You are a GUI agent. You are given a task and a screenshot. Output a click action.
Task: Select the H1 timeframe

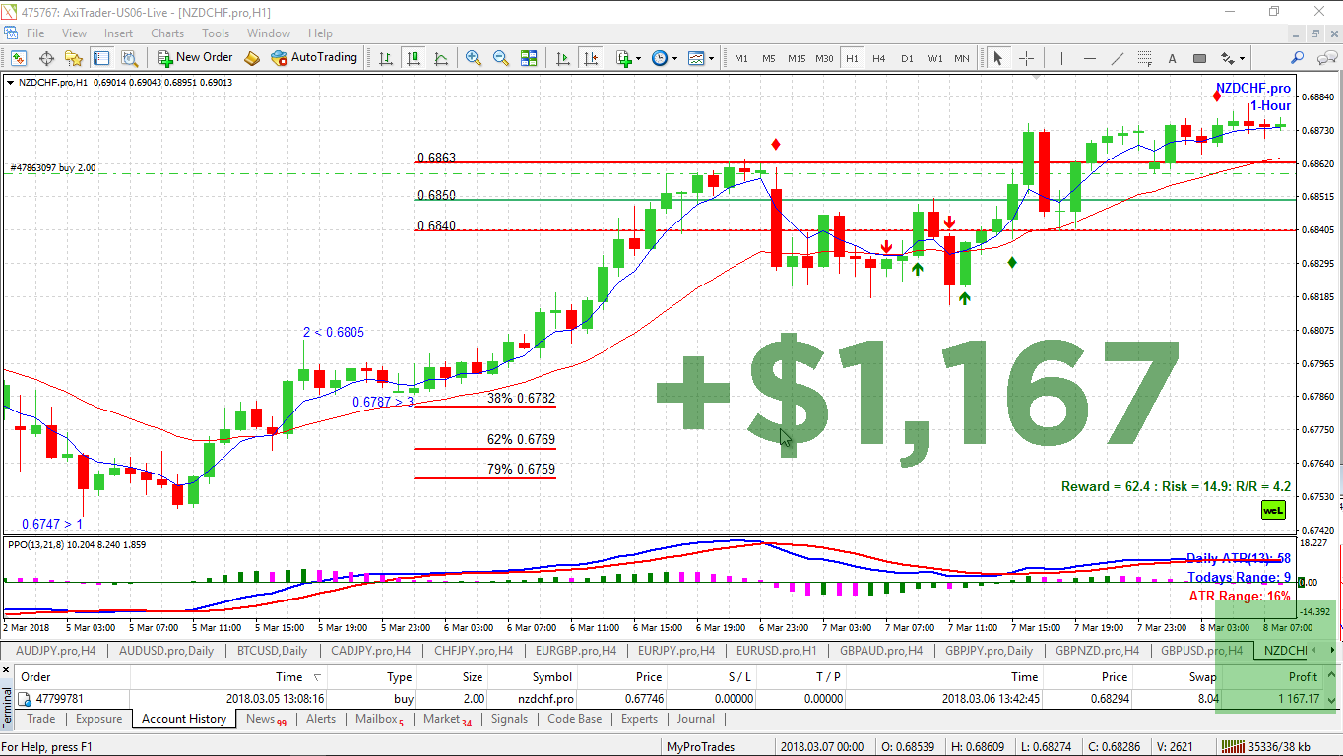point(852,58)
